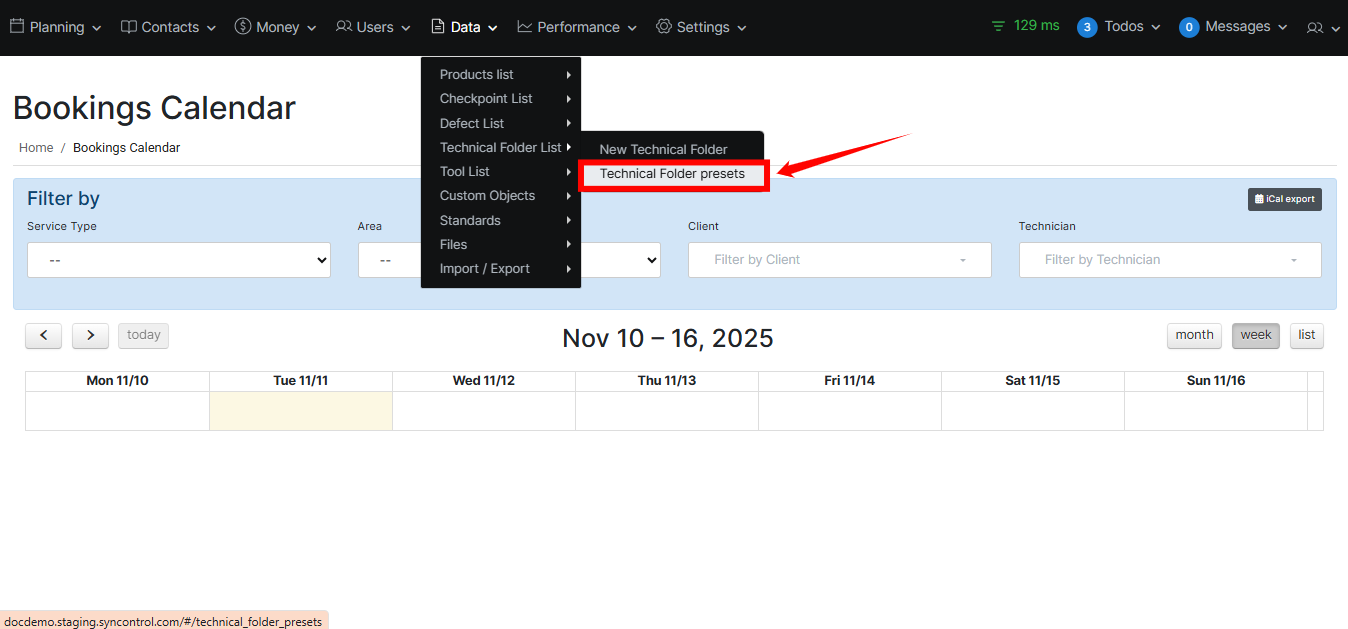Click the Todos count badge
1348x629 pixels.
click(1087, 27)
